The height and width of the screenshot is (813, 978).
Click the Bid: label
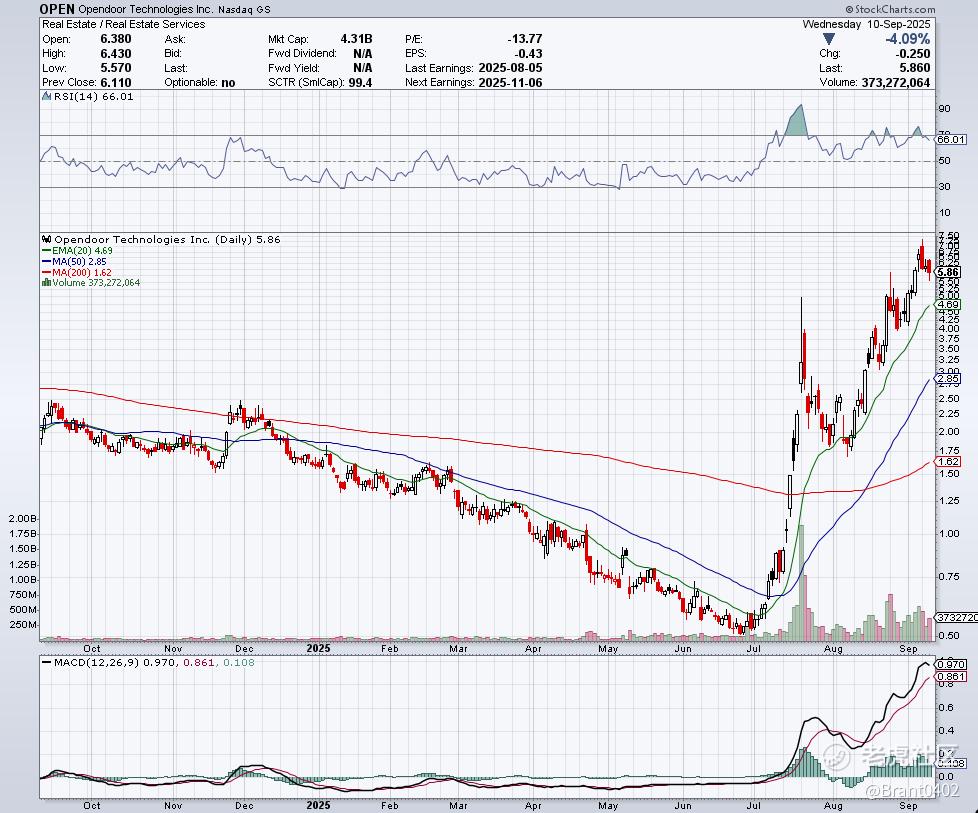click(173, 54)
